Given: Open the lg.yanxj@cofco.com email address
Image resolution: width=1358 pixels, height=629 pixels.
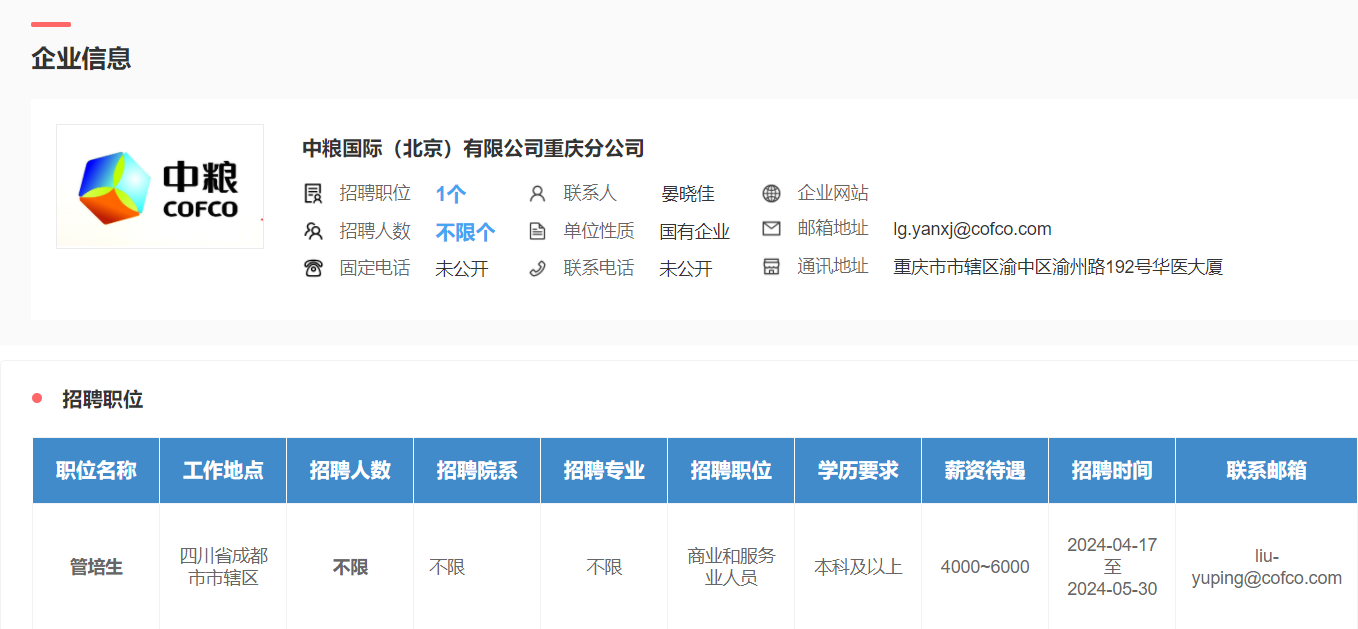Looking at the screenshot, I should 972,229.
